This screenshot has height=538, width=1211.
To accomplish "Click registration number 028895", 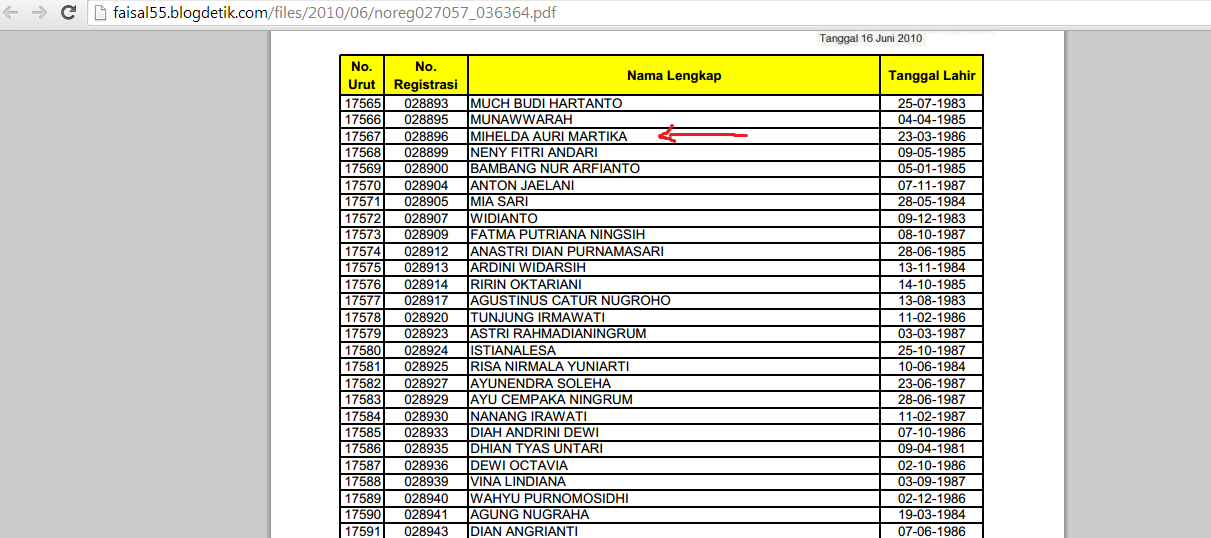I will tap(426, 119).
